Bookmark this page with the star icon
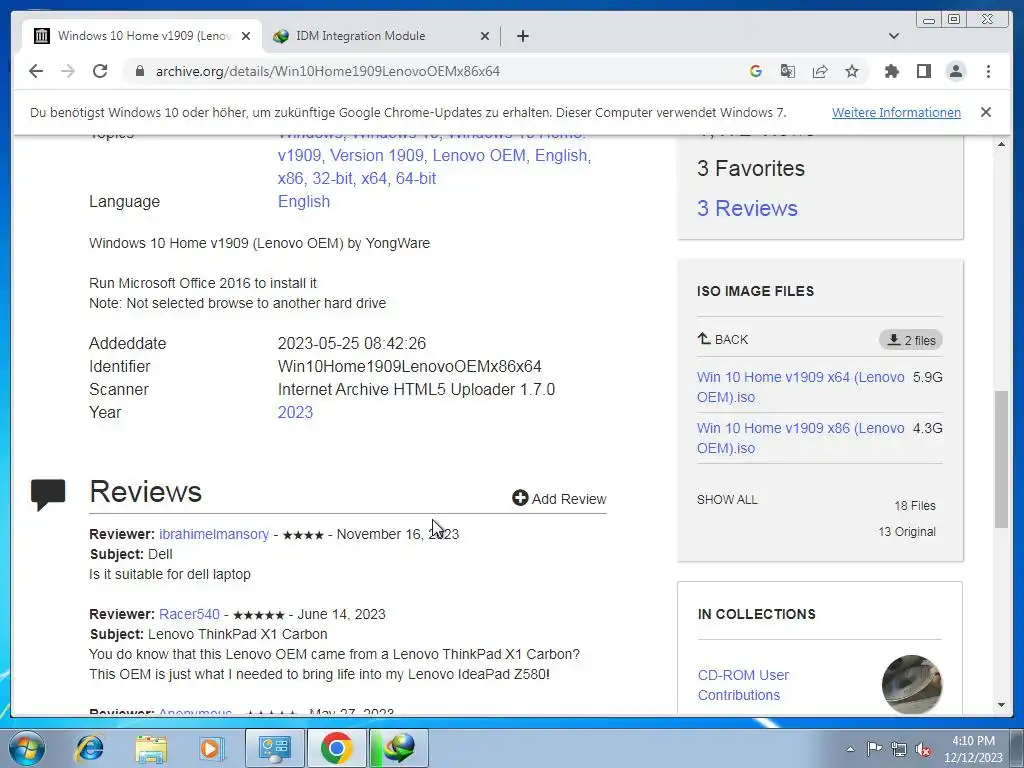 [x=852, y=71]
